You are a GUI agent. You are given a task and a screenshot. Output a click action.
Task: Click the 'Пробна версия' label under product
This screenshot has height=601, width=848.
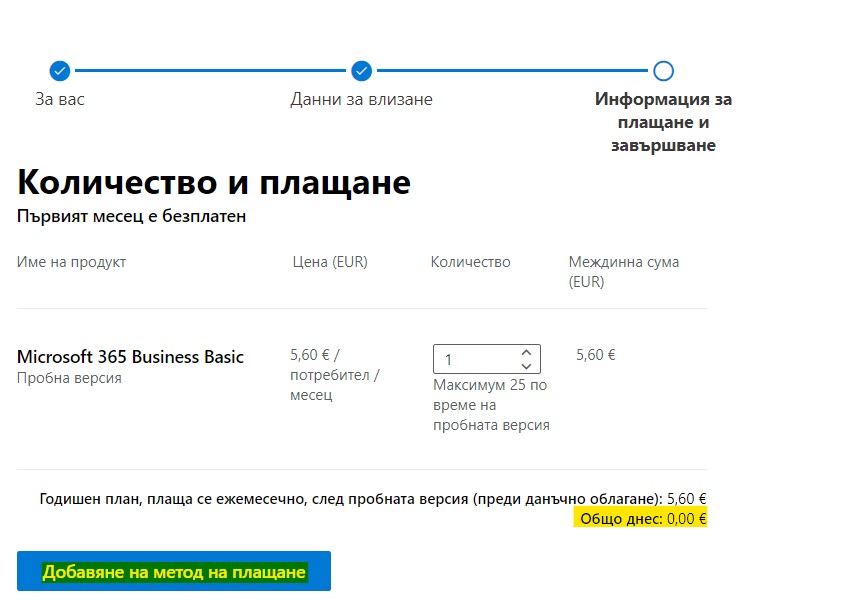(69, 378)
